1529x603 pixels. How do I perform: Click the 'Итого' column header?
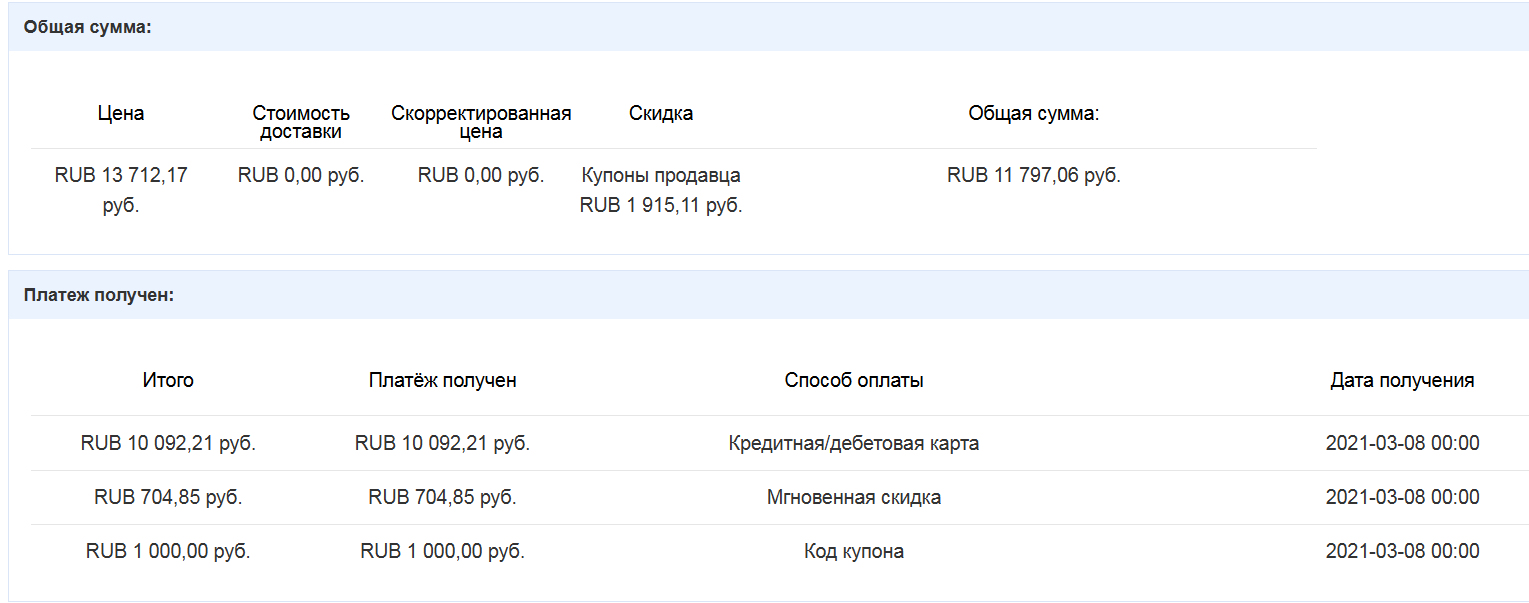(168, 380)
